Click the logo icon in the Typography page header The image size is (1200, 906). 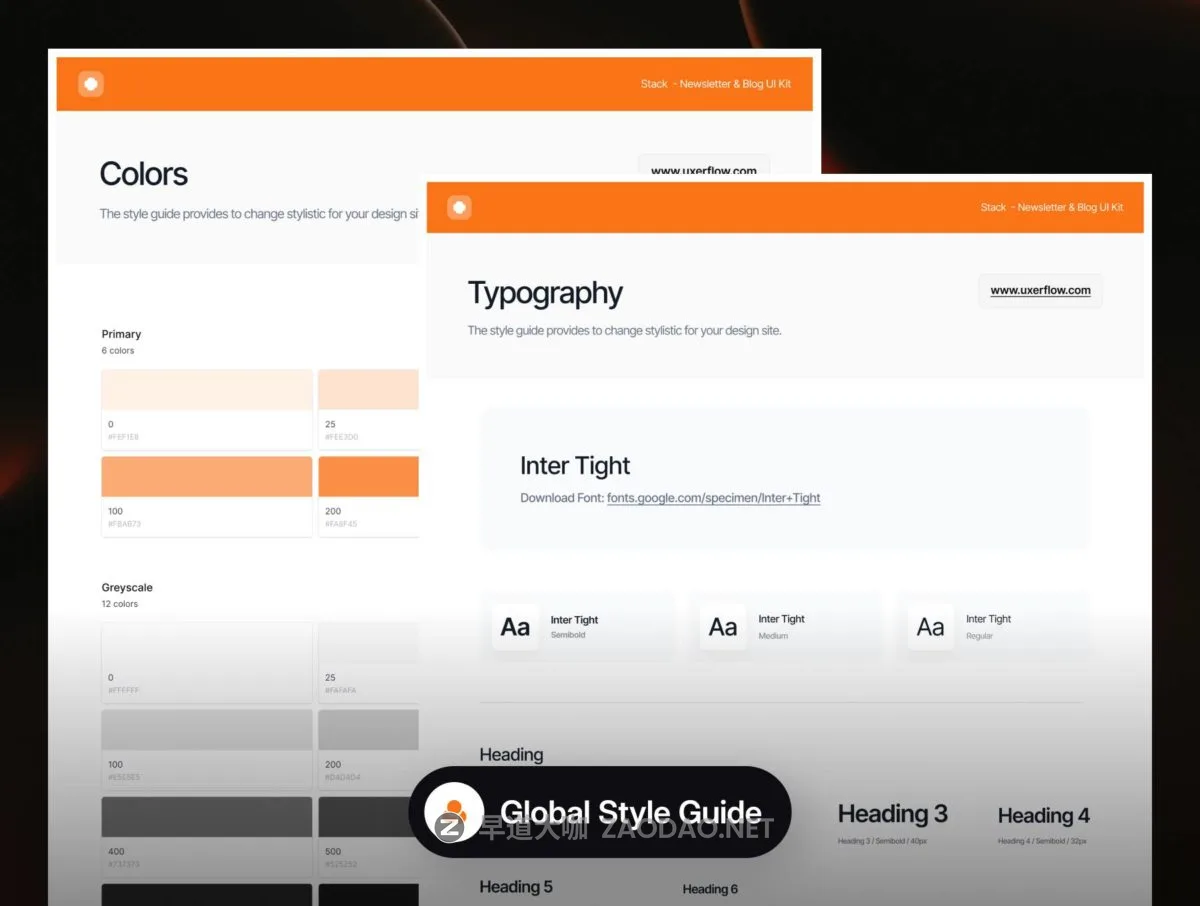[x=459, y=207]
